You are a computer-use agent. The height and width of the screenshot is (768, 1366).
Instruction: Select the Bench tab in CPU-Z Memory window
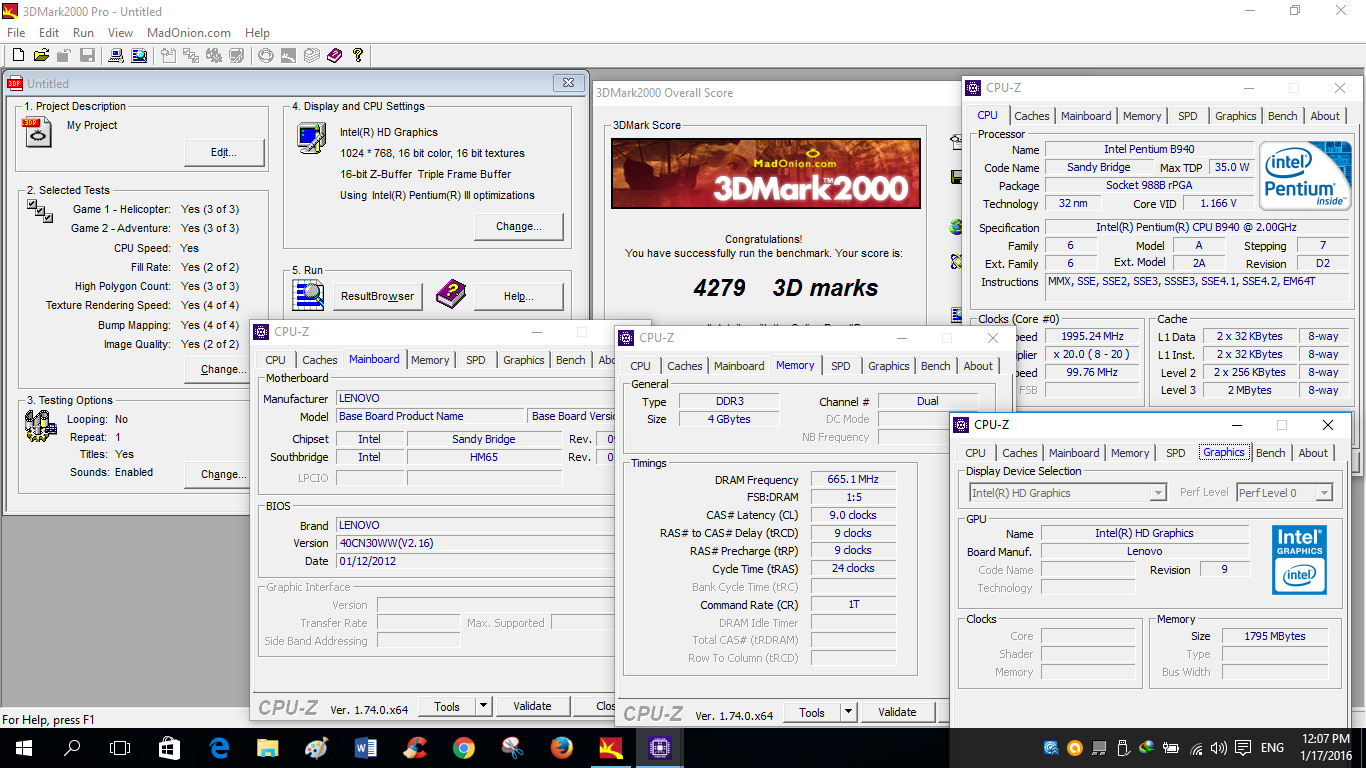pyautogui.click(x=936, y=366)
